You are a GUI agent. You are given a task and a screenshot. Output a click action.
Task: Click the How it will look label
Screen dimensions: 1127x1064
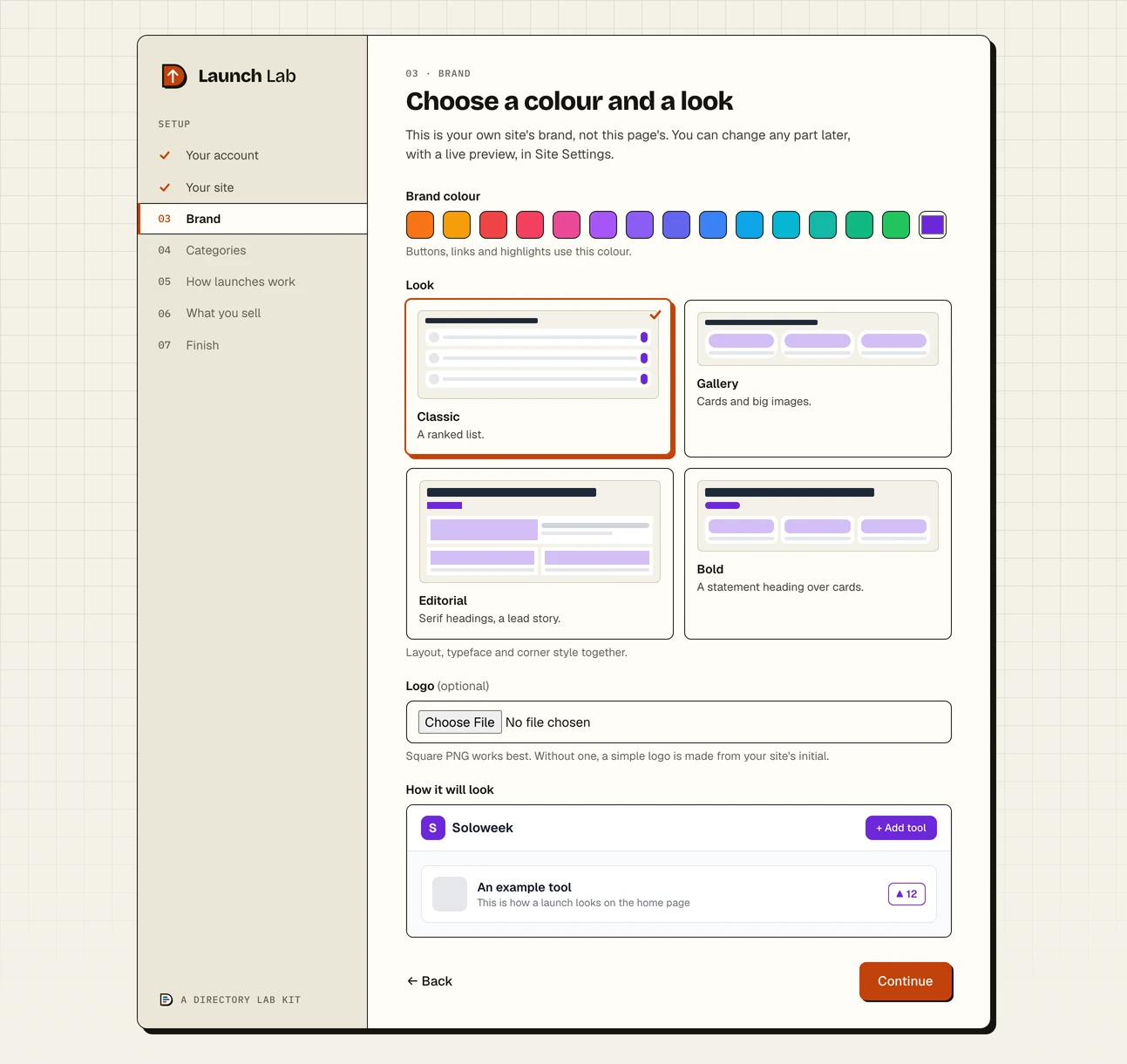click(450, 790)
